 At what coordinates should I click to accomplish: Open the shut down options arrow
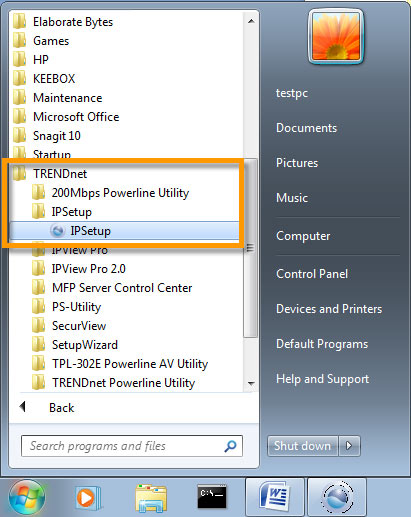349,446
